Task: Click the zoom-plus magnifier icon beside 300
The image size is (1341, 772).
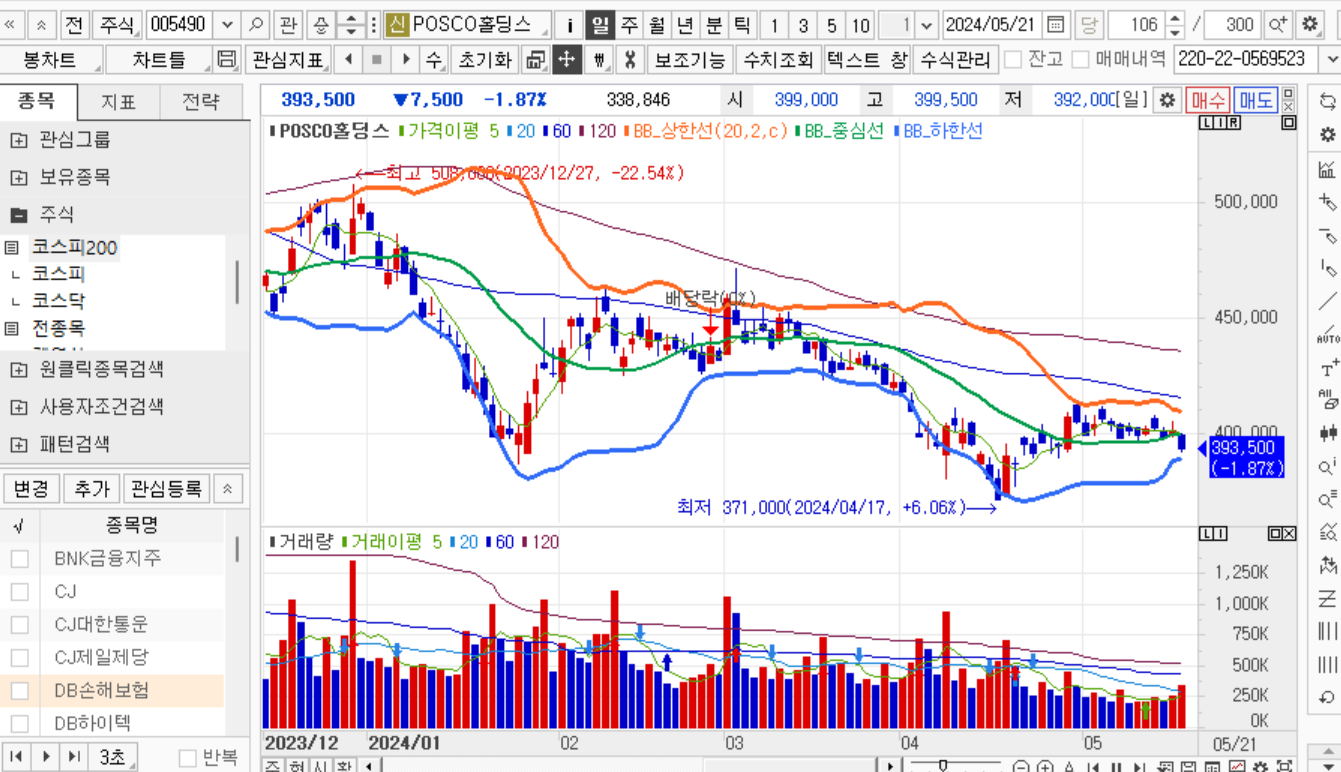Action: pos(1277,25)
